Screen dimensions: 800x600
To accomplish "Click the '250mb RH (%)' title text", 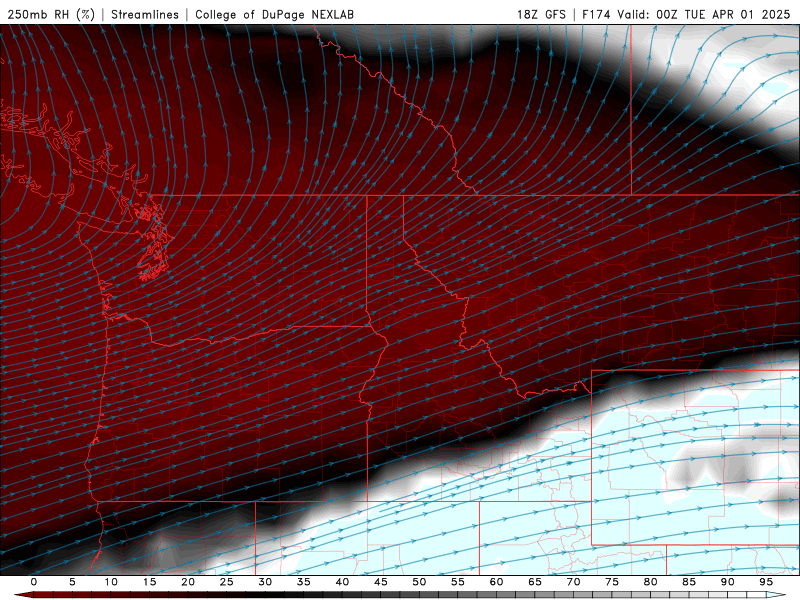I will [51, 14].
